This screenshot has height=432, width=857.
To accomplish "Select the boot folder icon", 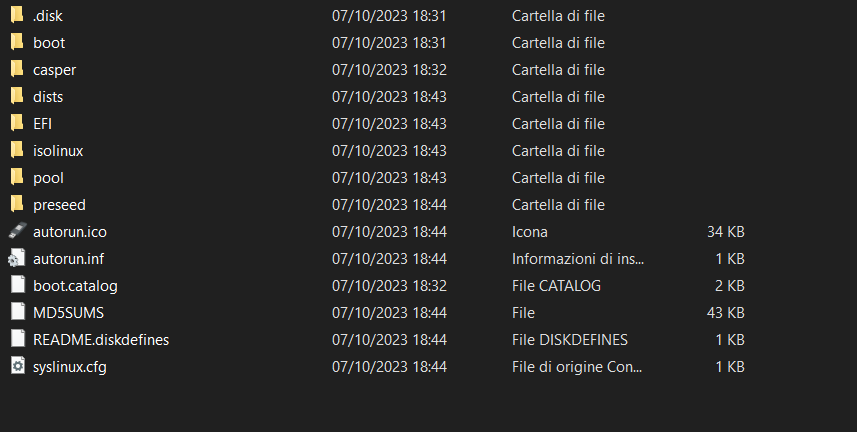I will tap(17, 43).
